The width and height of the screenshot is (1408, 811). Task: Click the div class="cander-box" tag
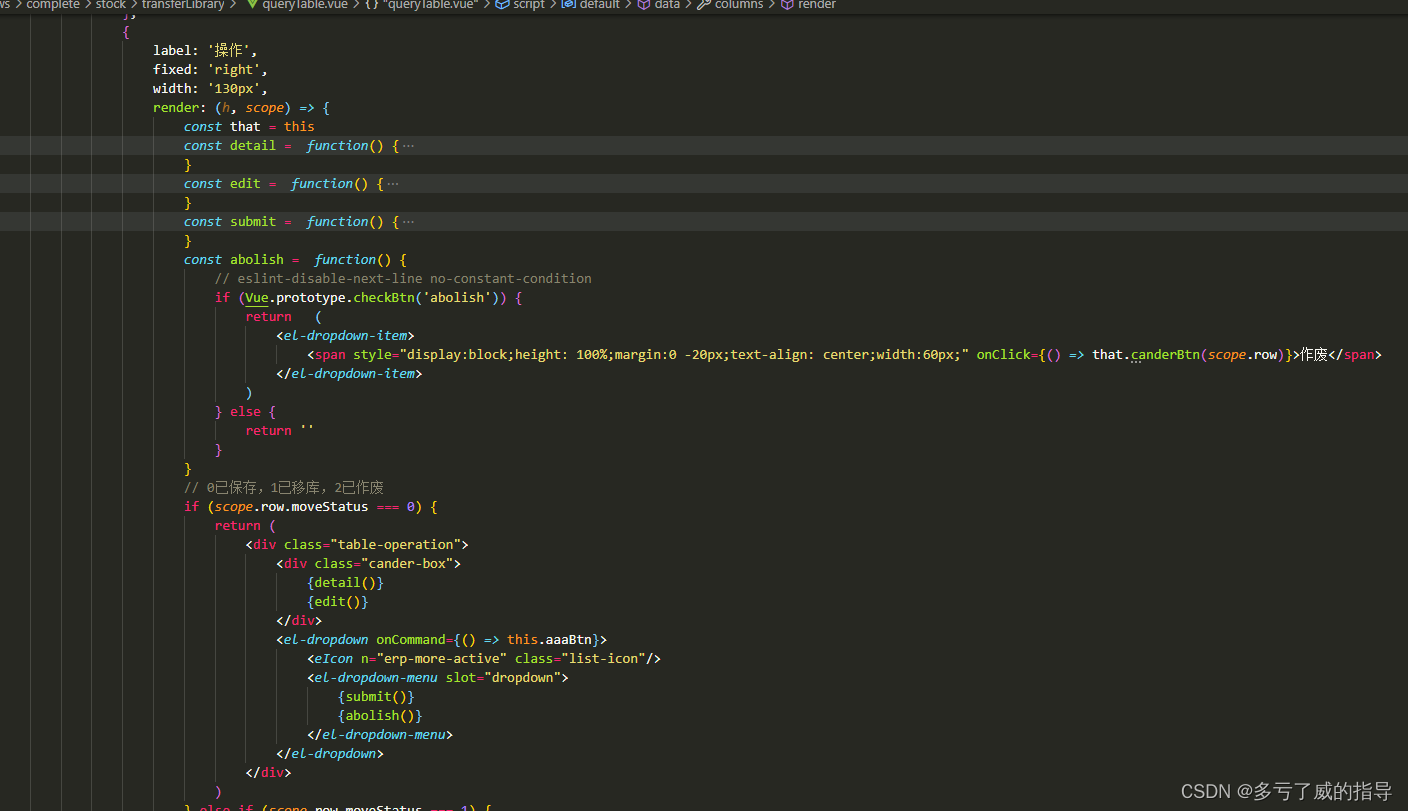[x=369, y=564]
